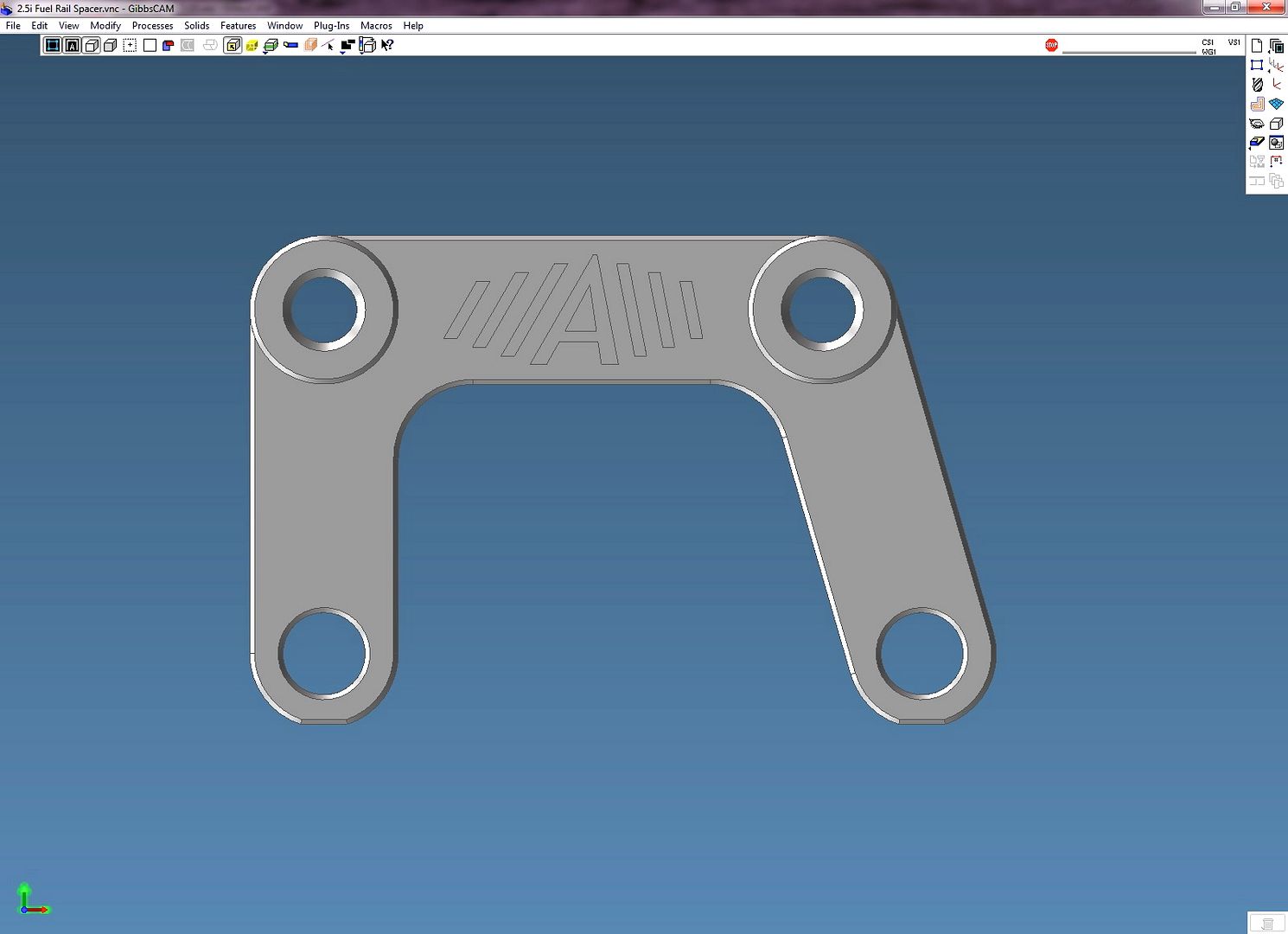
Task: Open the line-with-cursor selection dropdown
Action: pos(328,45)
